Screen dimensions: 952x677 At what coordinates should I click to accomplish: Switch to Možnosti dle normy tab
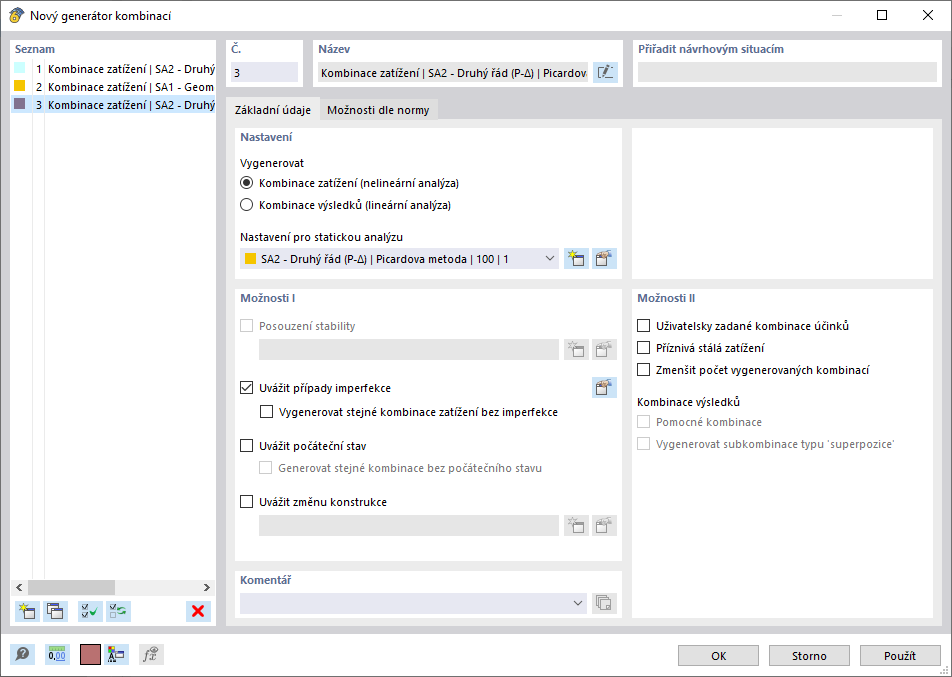[378, 110]
